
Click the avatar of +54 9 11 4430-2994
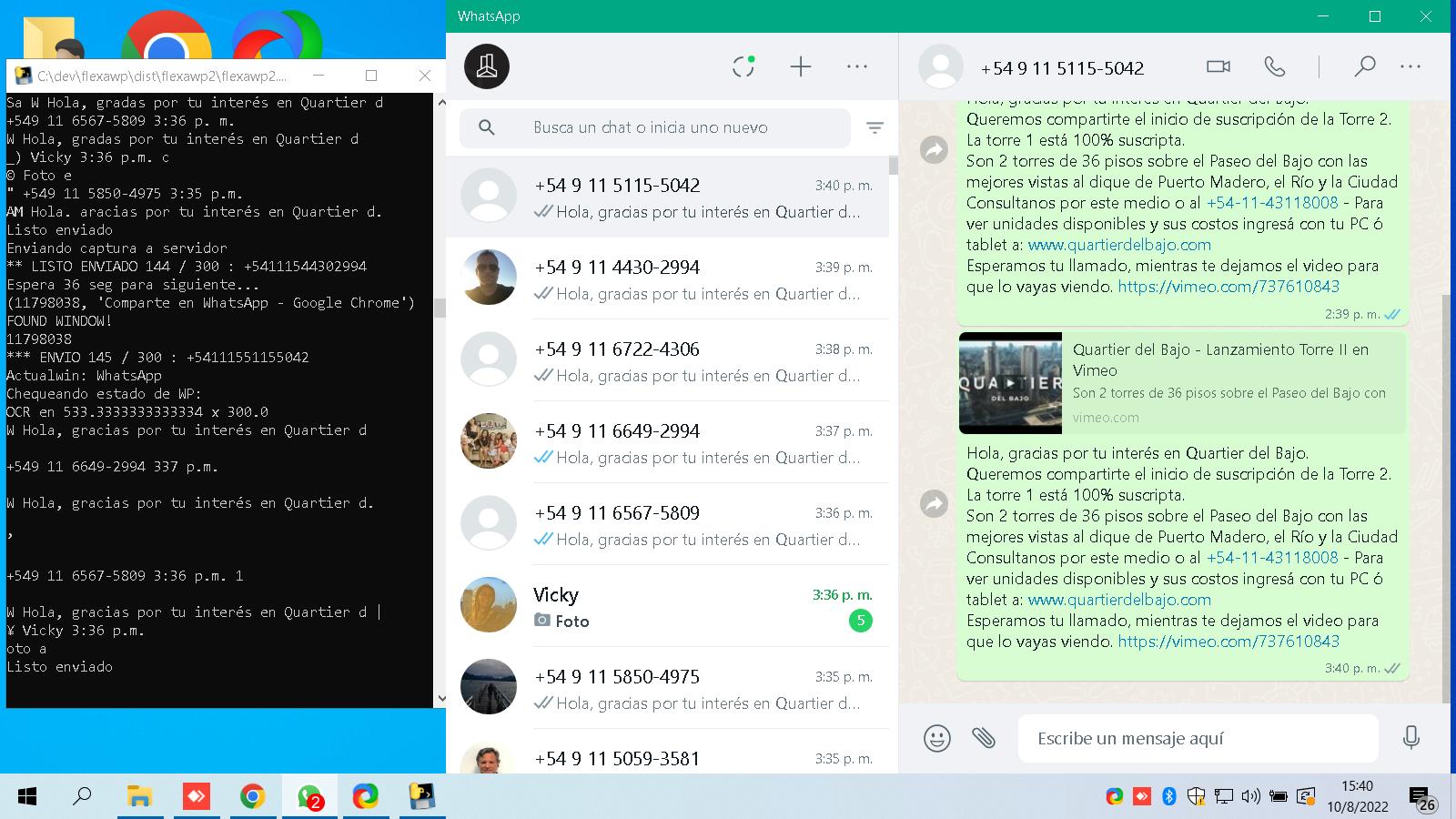489,277
